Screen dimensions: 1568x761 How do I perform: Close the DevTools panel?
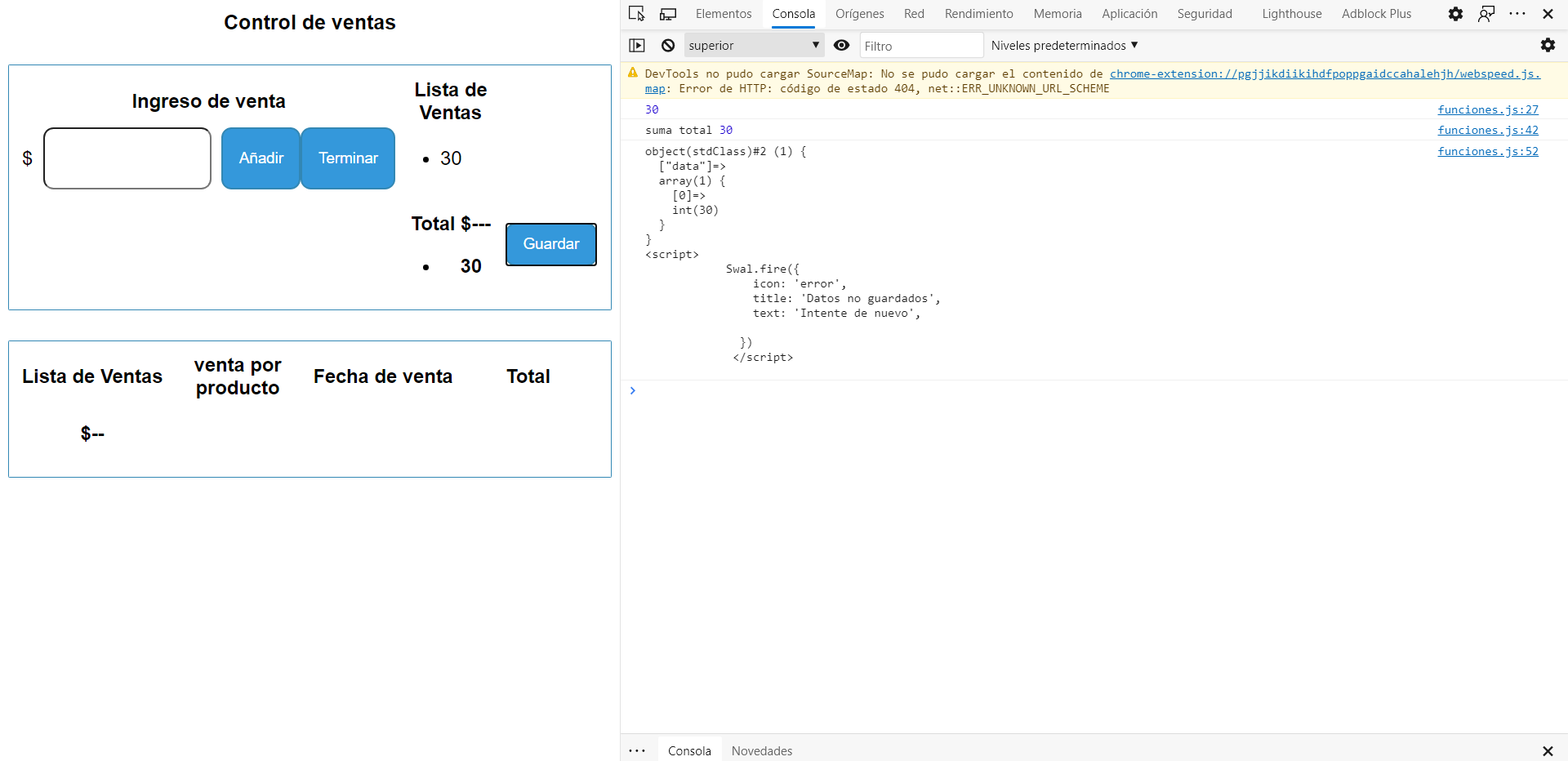[x=1548, y=14]
